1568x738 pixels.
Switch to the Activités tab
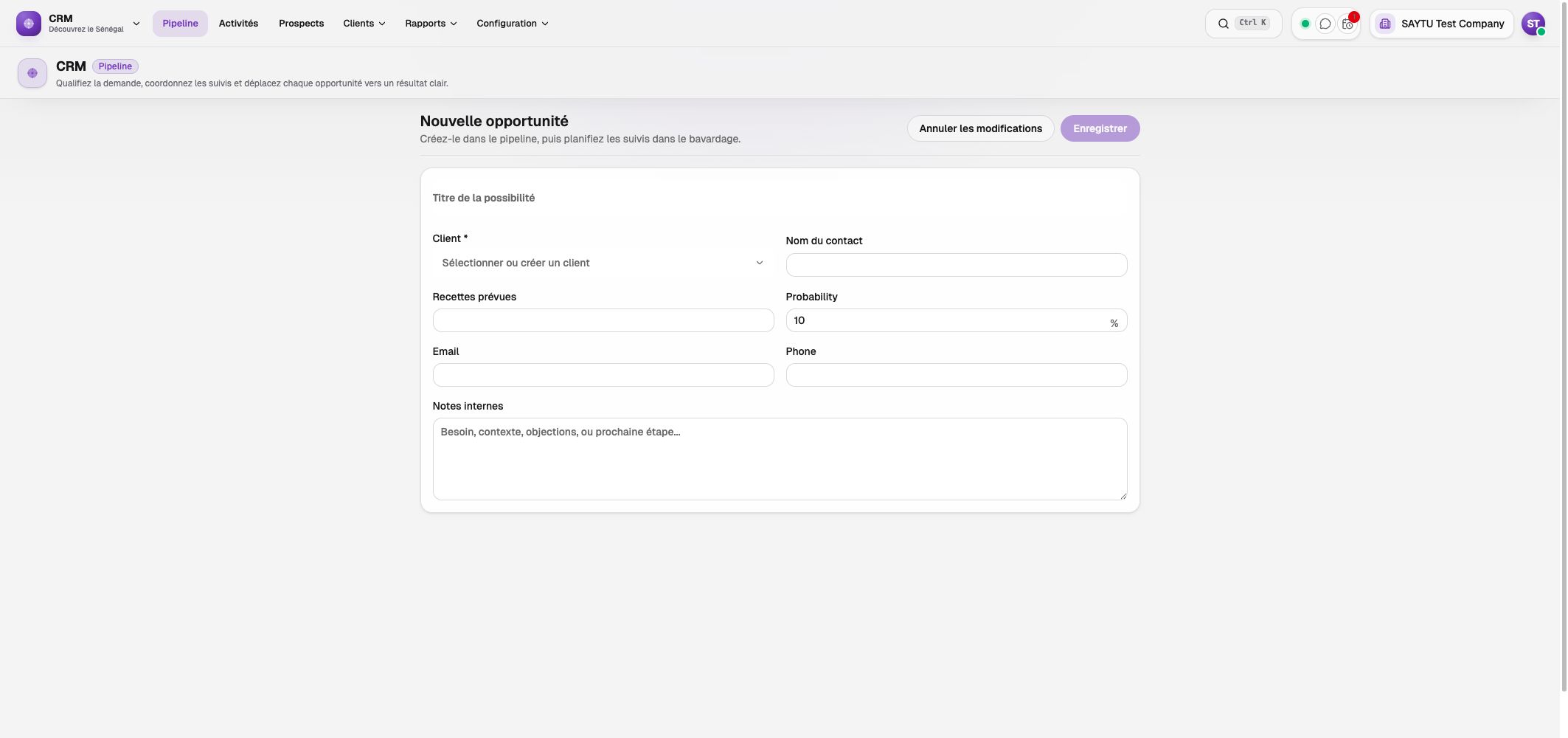[238, 24]
